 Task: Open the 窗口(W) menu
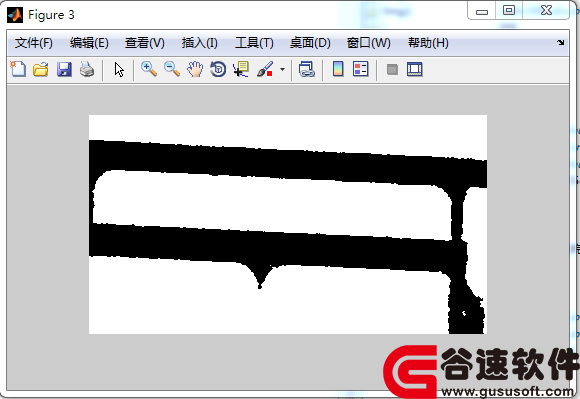point(369,43)
